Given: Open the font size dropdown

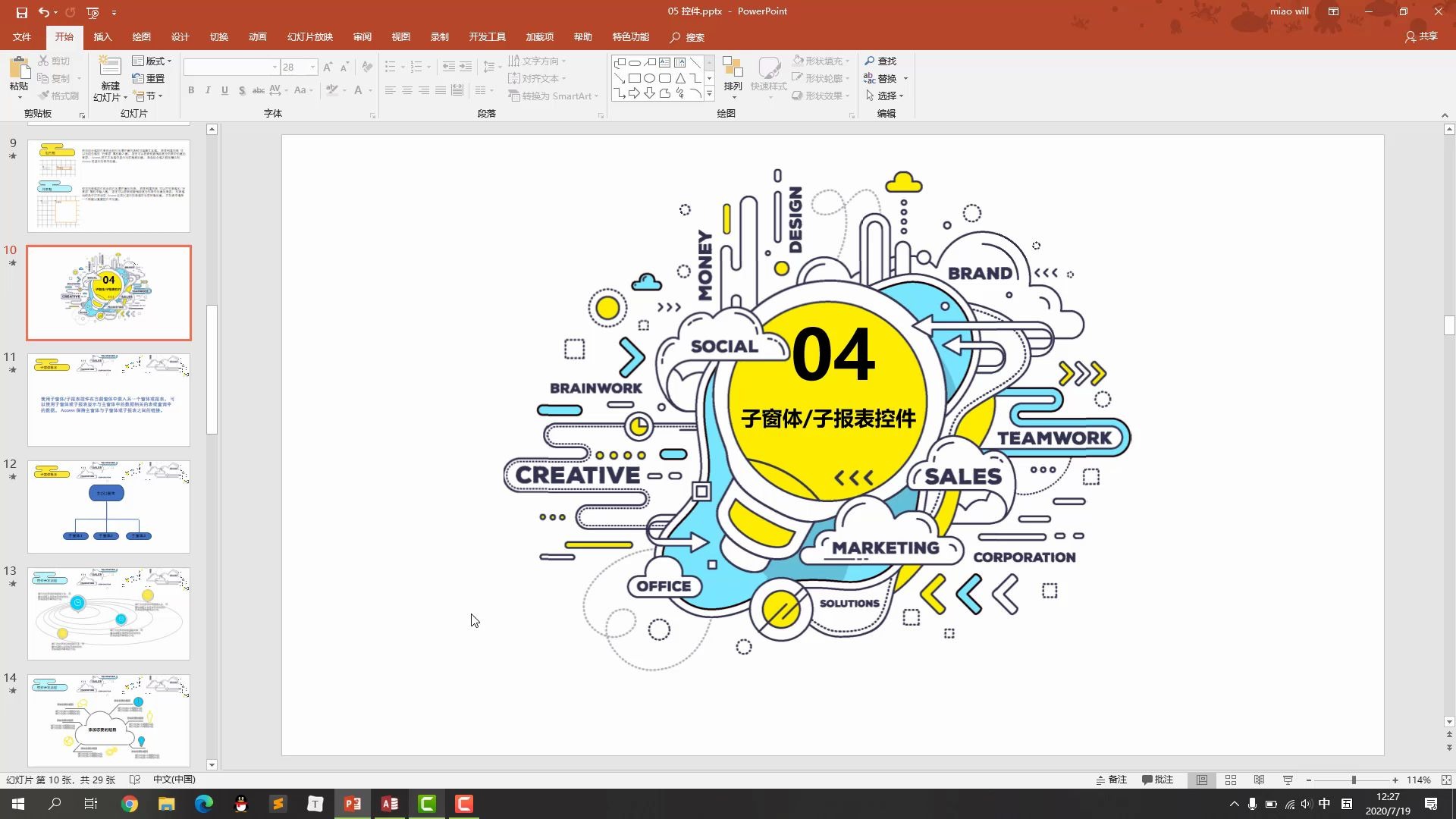Looking at the screenshot, I should [312, 67].
